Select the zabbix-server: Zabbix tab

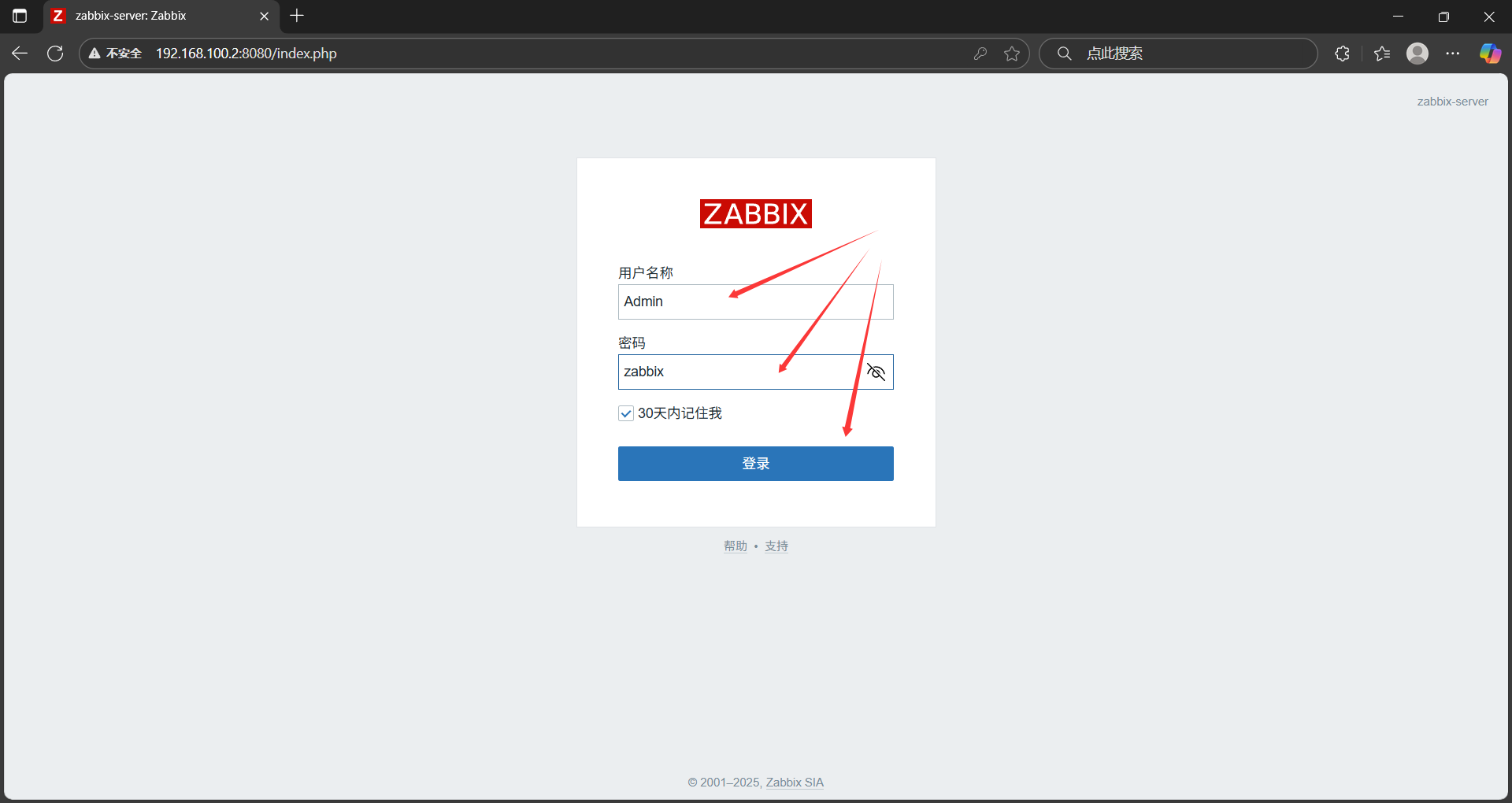click(x=161, y=16)
